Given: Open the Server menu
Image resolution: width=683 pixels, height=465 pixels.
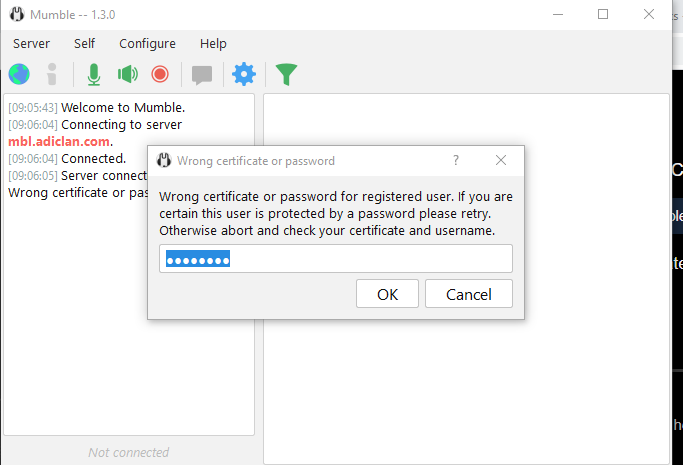Looking at the screenshot, I should pos(31,44).
